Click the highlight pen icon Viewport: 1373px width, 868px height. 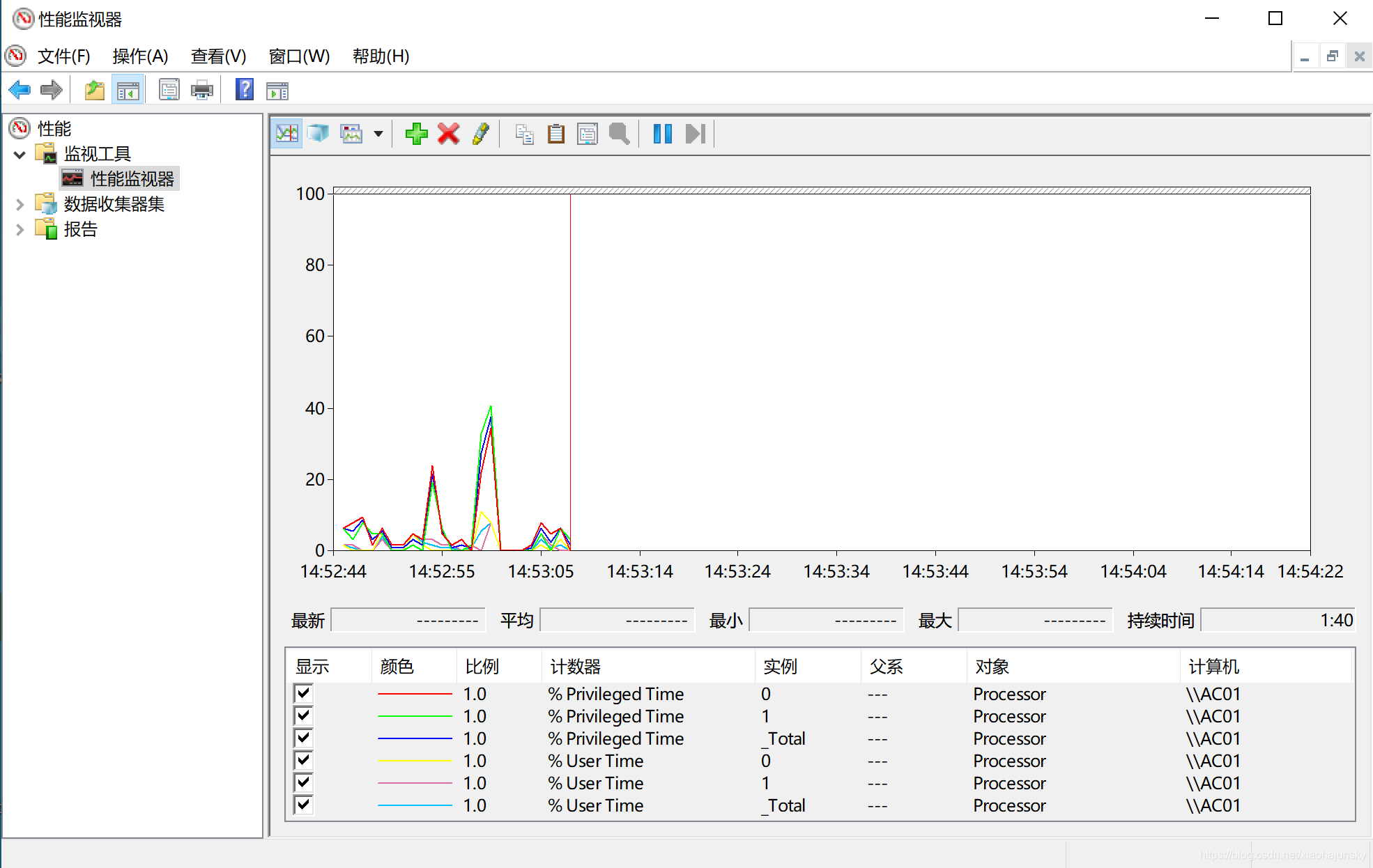pos(480,134)
